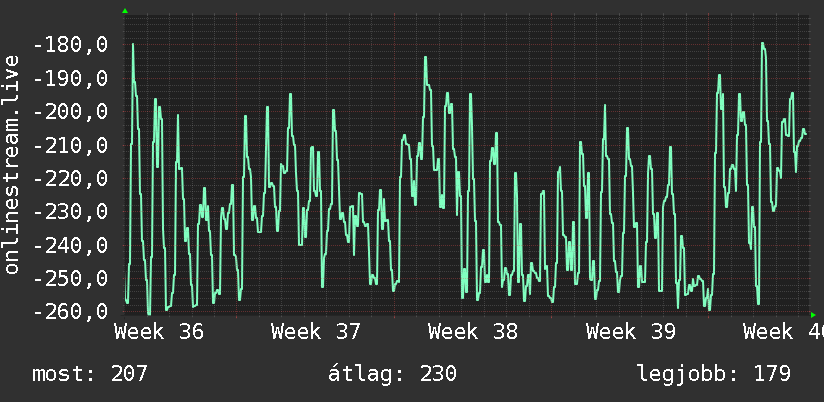Click the -220,0 y-axis label
The height and width of the screenshot is (402, 824).
70,179
